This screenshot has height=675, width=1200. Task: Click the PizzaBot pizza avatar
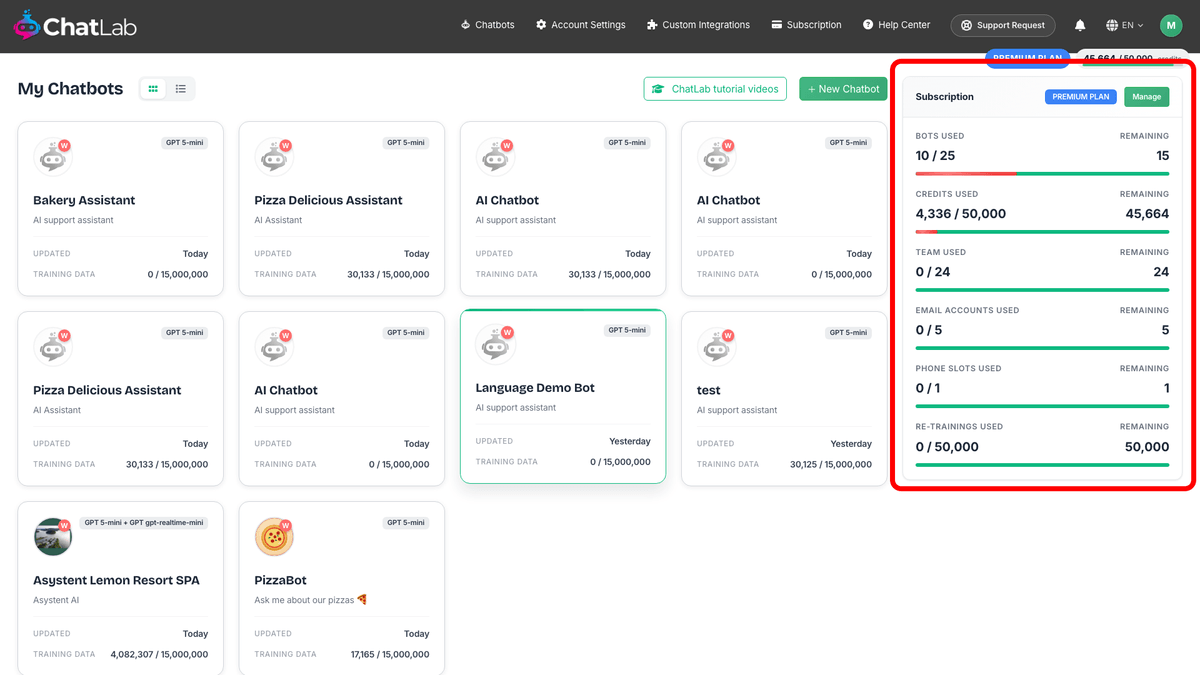pos(274,537)
